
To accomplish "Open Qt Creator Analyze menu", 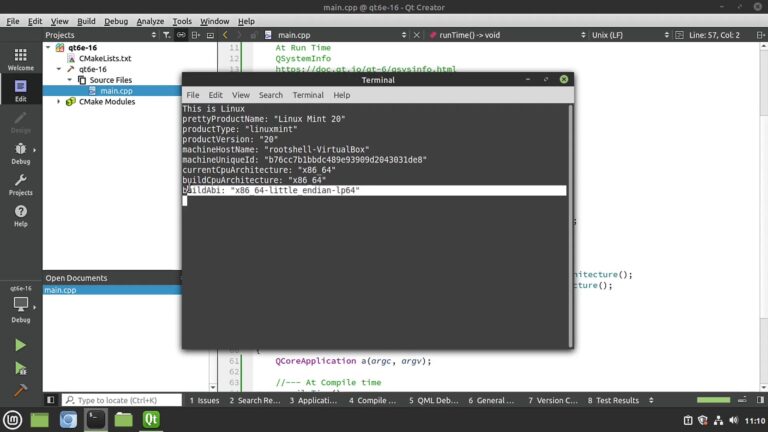I will coord(150,21).
